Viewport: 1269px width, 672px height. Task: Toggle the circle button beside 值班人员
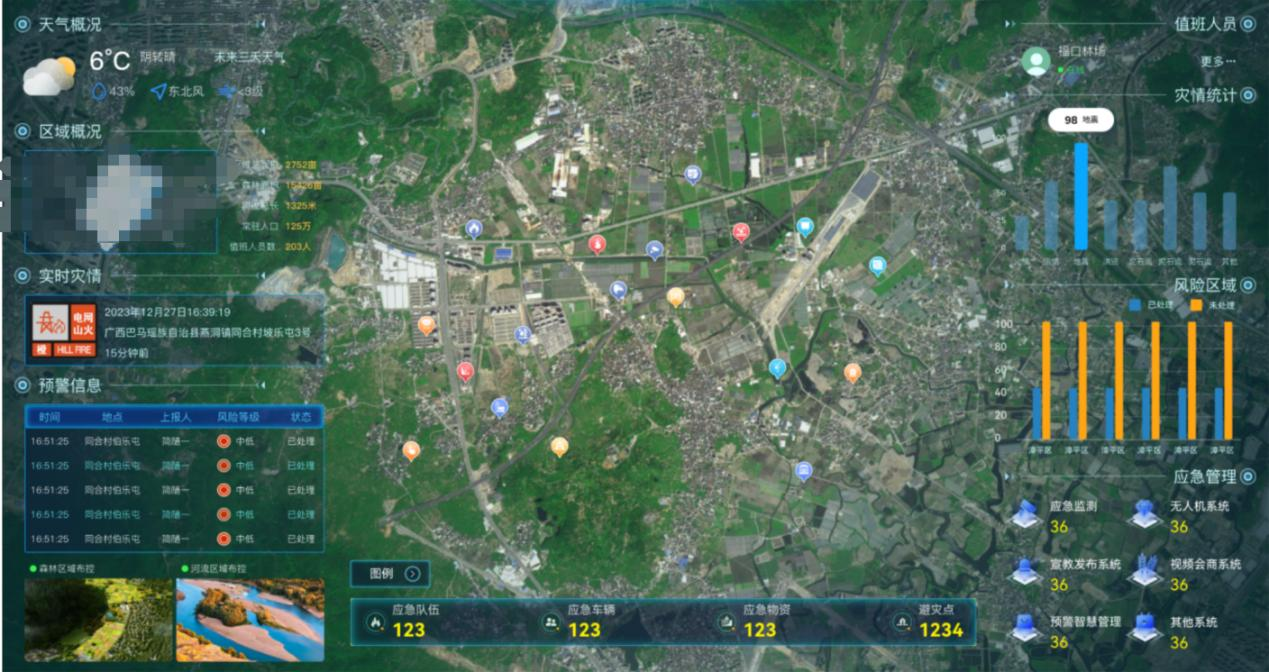(1248, 24)
